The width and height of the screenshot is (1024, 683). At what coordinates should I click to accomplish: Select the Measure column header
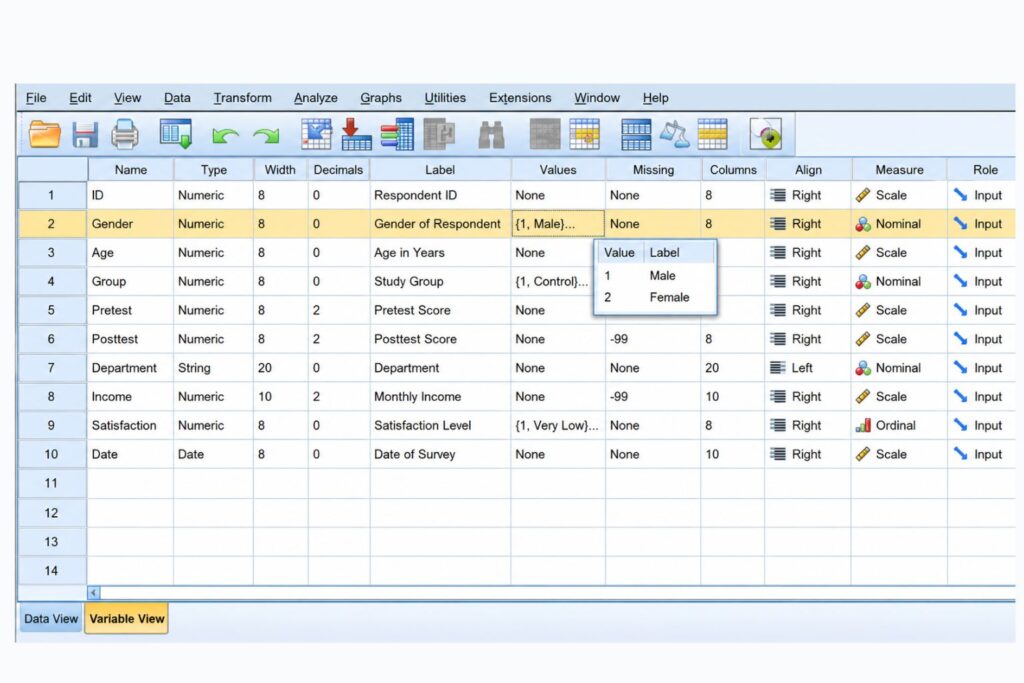[x=899, y=170]
